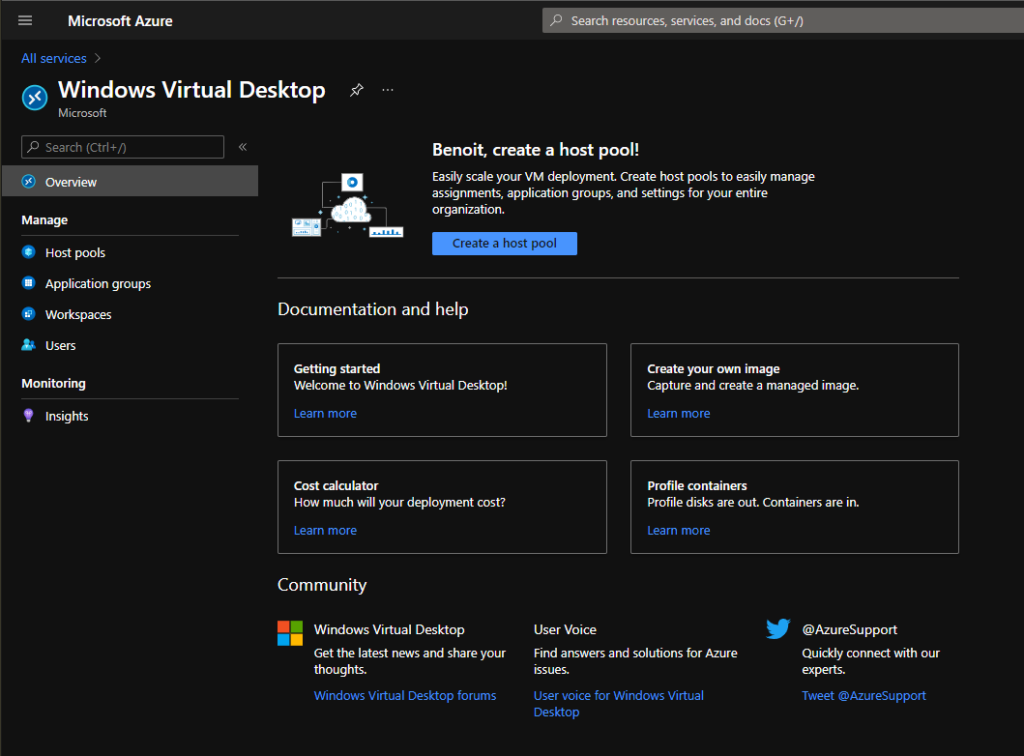Viewport: 1024px width, 756px height.
Task: Click the breadcrumb chevron after All services
Action: pos(98,58)
